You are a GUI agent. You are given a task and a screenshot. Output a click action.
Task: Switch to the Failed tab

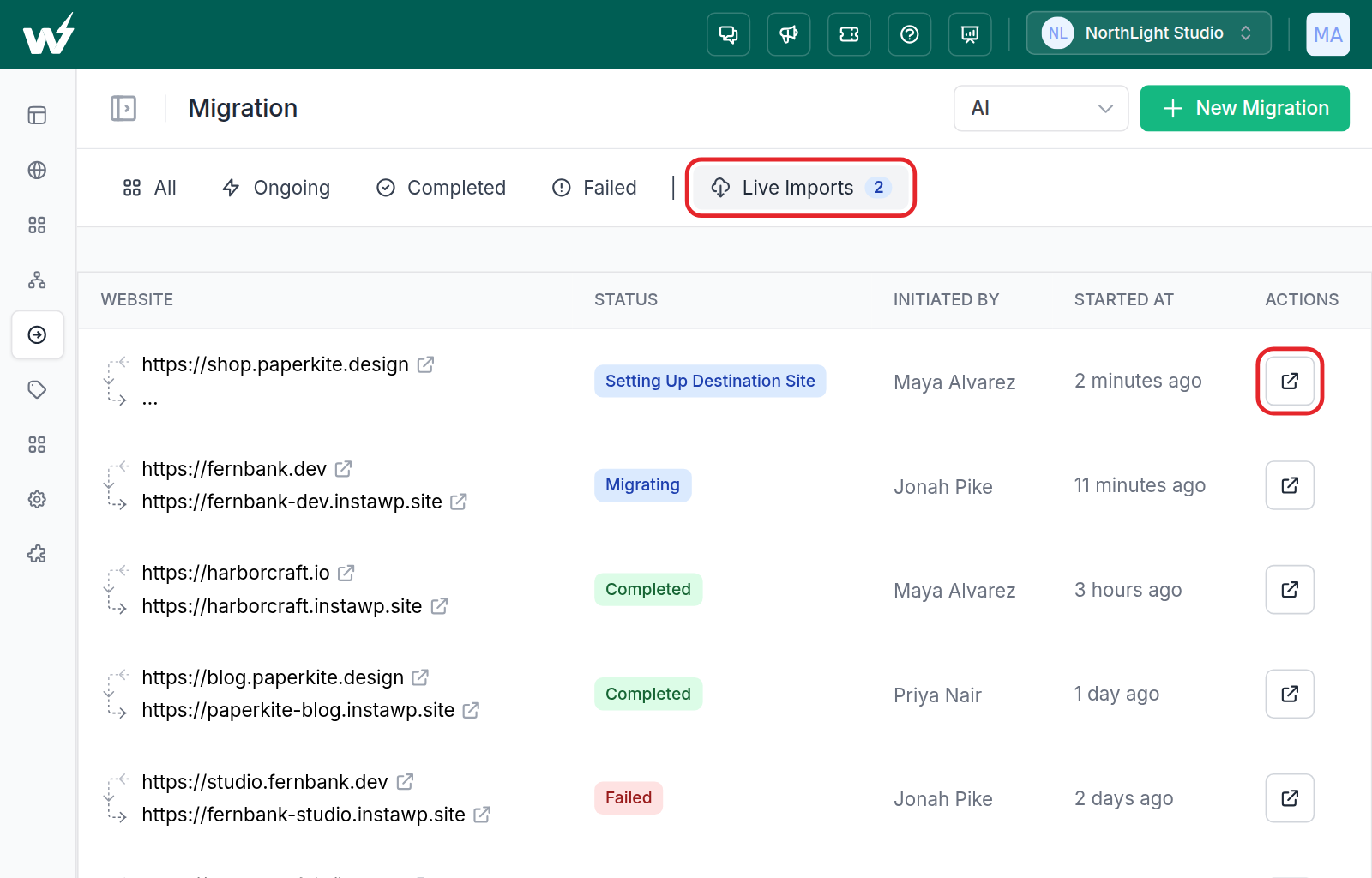[x=594, y=188]
